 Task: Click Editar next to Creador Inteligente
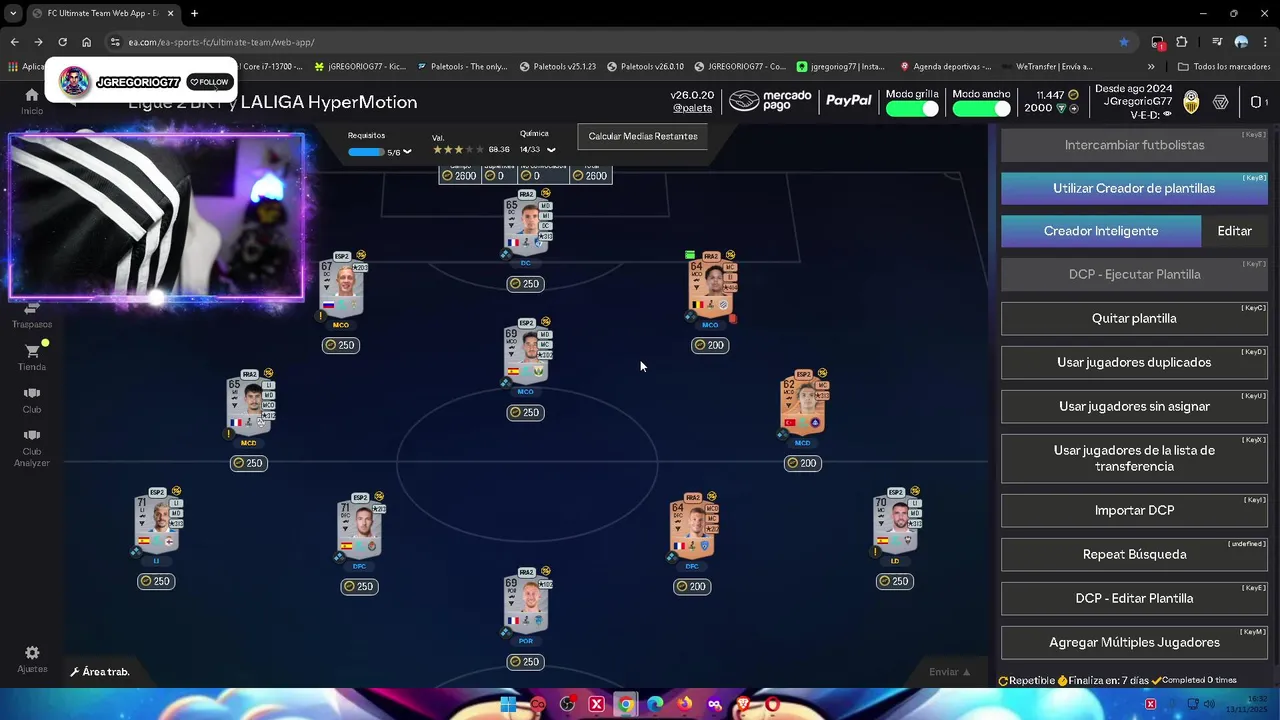point(1234,231)
